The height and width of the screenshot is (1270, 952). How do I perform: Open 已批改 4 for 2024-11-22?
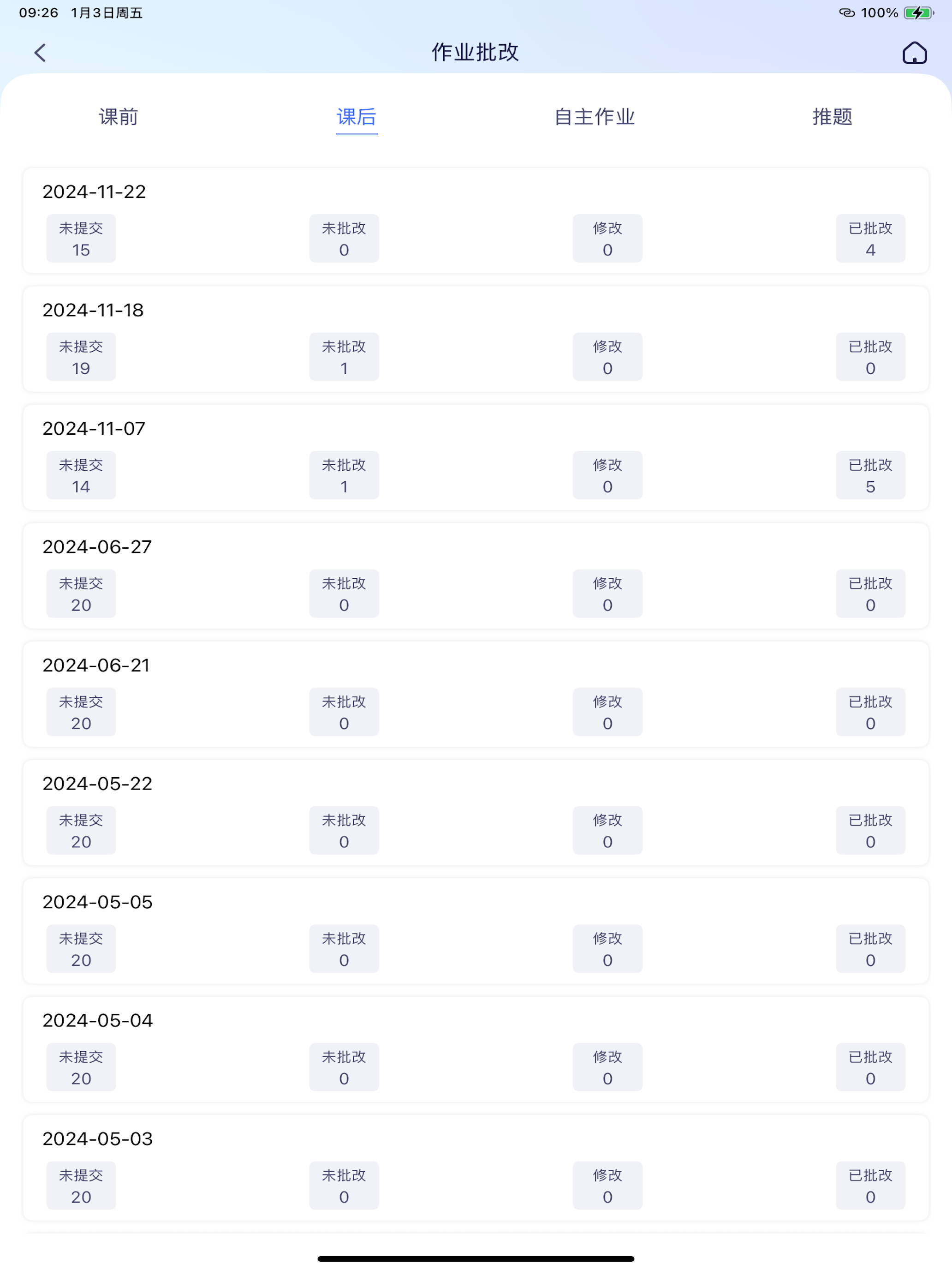[870, 238]
